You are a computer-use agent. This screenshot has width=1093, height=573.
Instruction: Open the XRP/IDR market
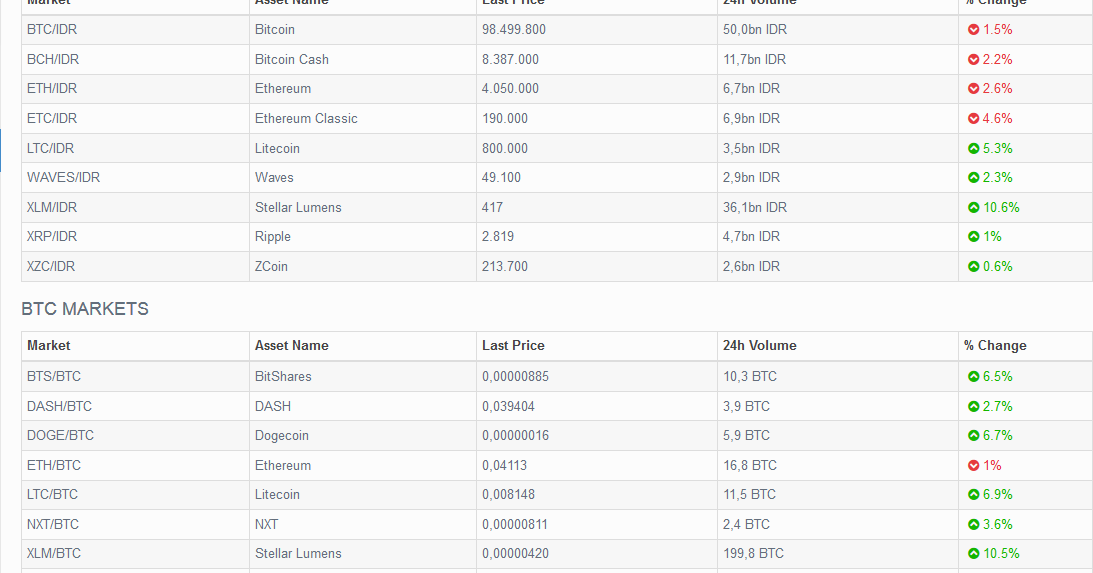[52, 236]
